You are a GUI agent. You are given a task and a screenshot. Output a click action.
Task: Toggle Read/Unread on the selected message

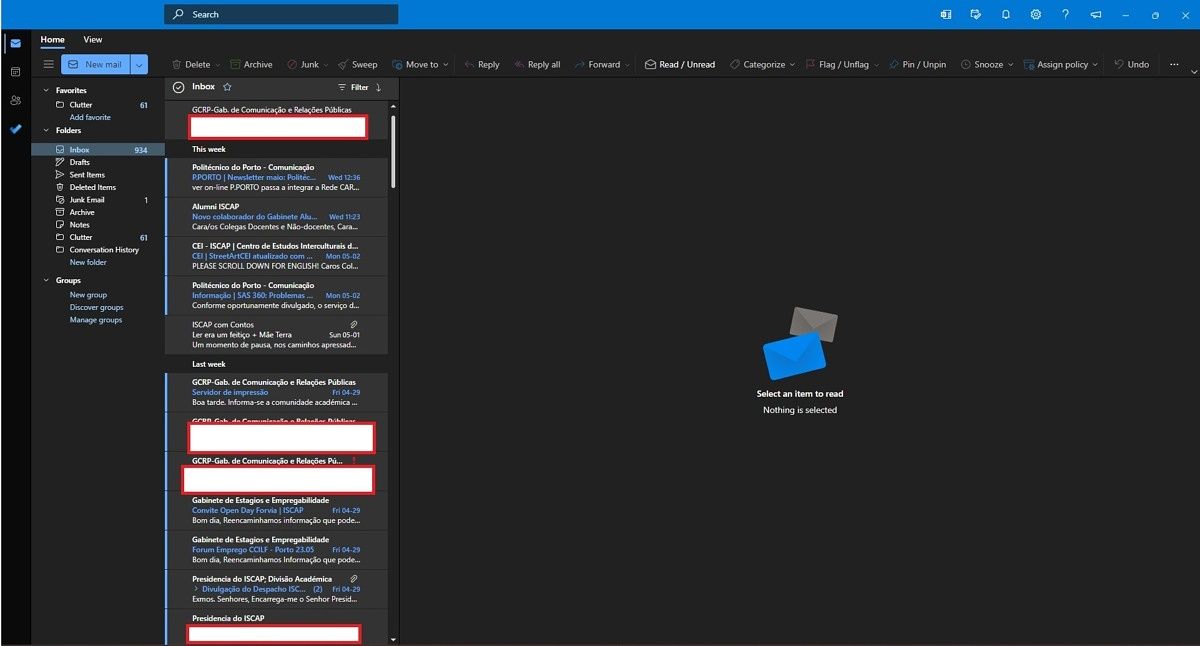pyautogui.click(x=680, y=64)
